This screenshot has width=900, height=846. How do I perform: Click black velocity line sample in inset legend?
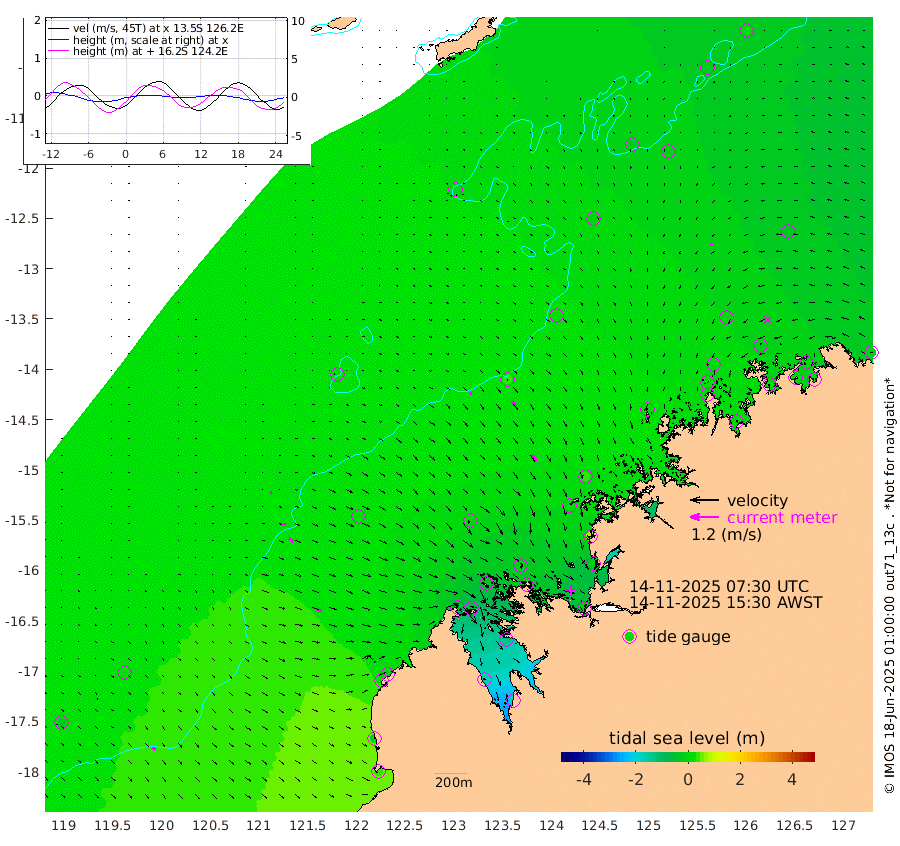coord(58,28)
